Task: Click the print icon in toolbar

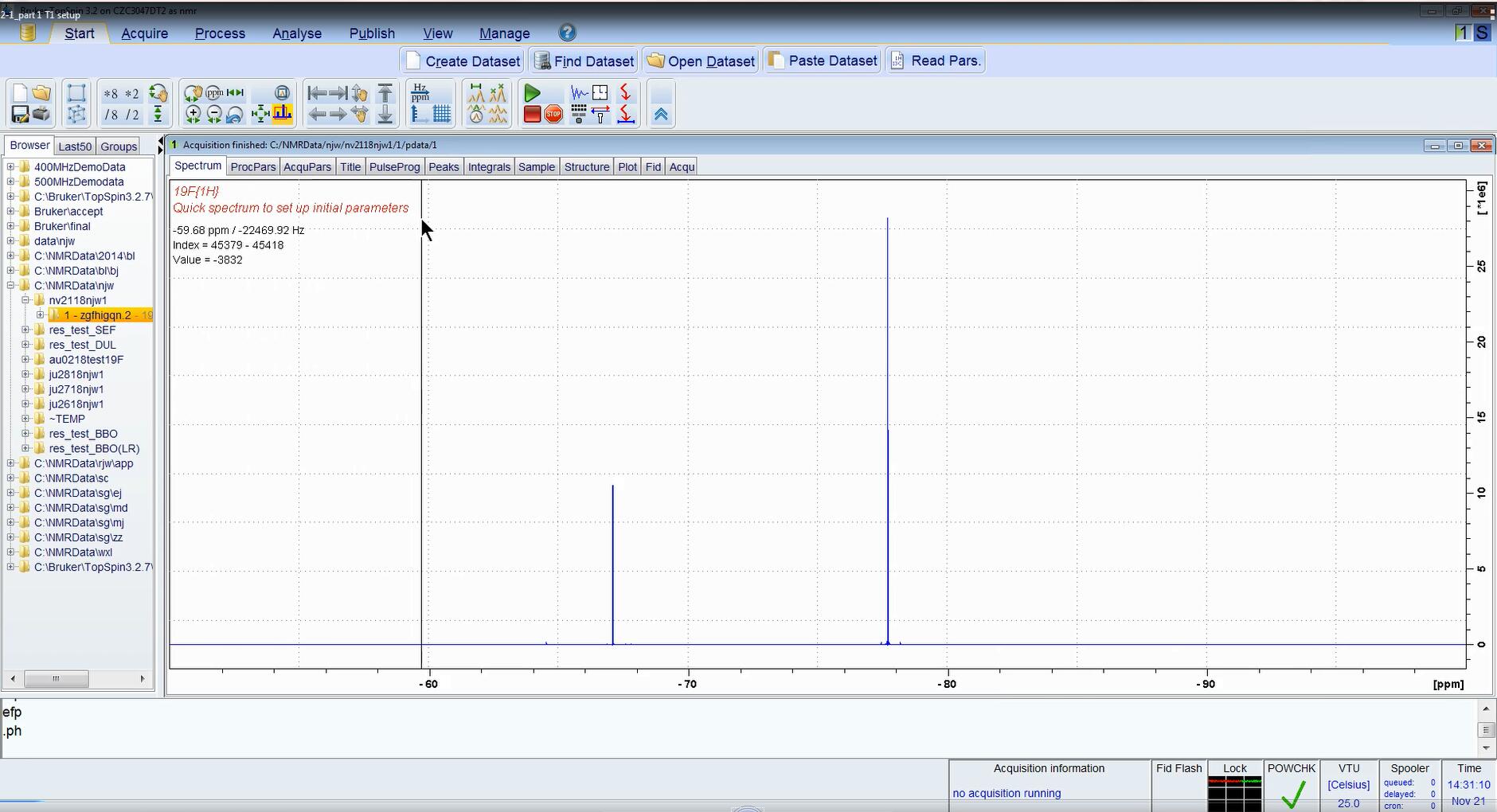Action: click(x=41, y=115)
